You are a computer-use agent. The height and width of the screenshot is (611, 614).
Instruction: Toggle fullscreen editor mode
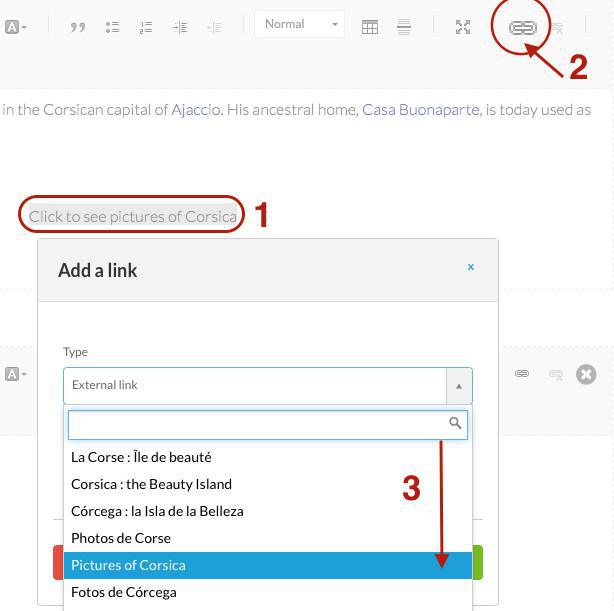(x=463, y=28)
